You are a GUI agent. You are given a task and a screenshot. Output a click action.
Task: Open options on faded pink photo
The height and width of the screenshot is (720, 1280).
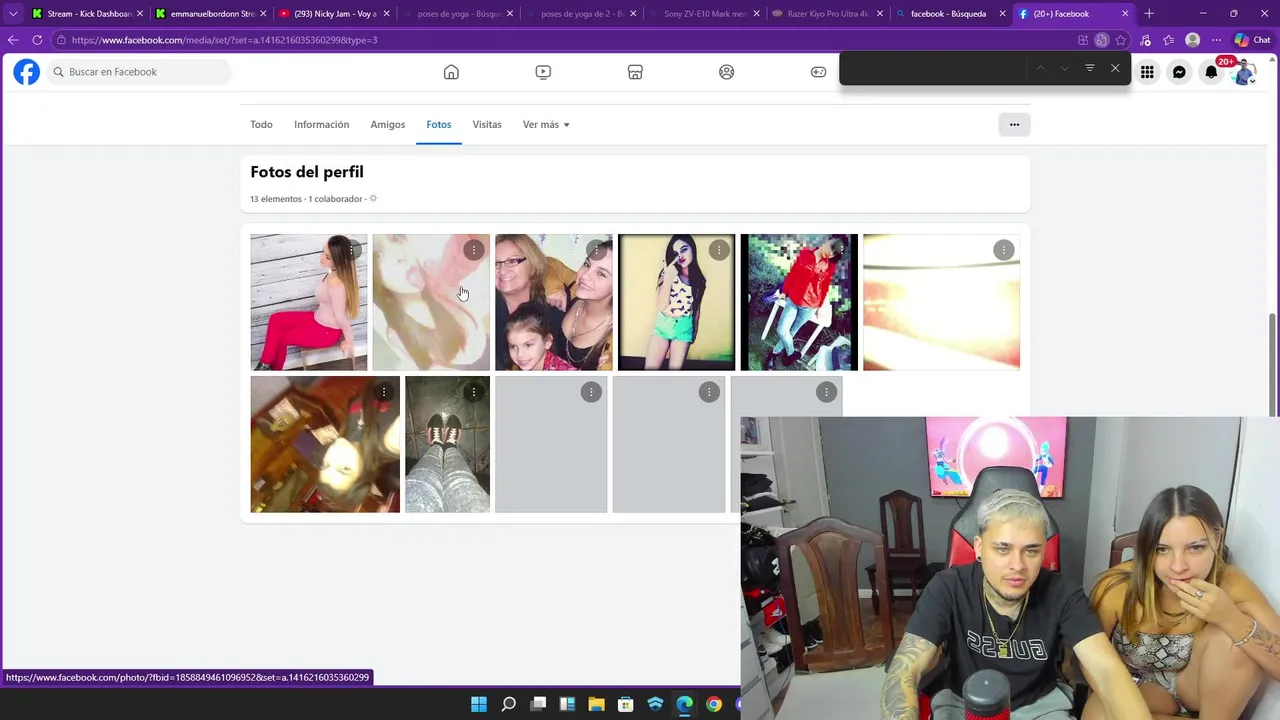(x=473, y=250)
